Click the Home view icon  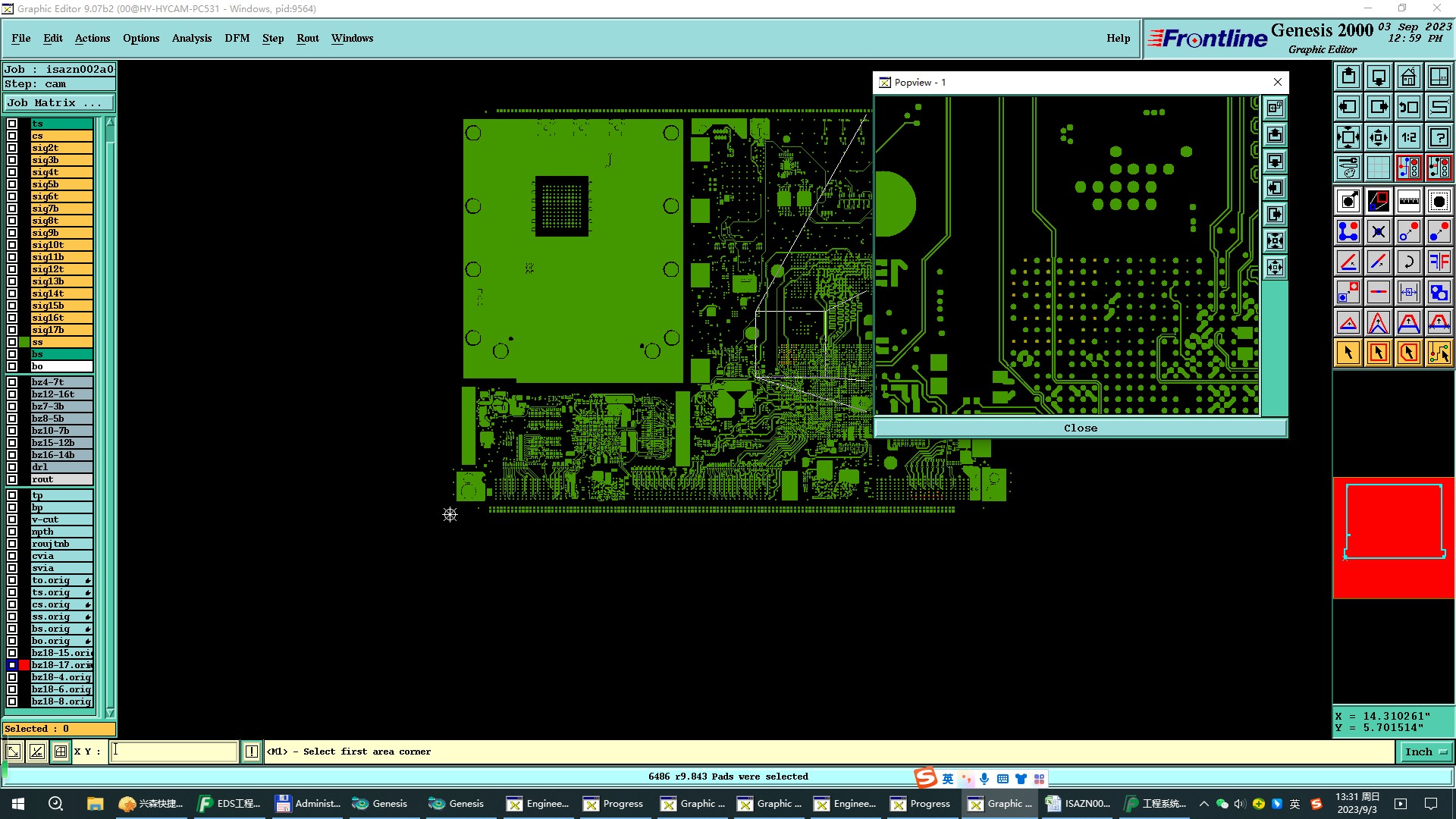[x=1408, y=77]
